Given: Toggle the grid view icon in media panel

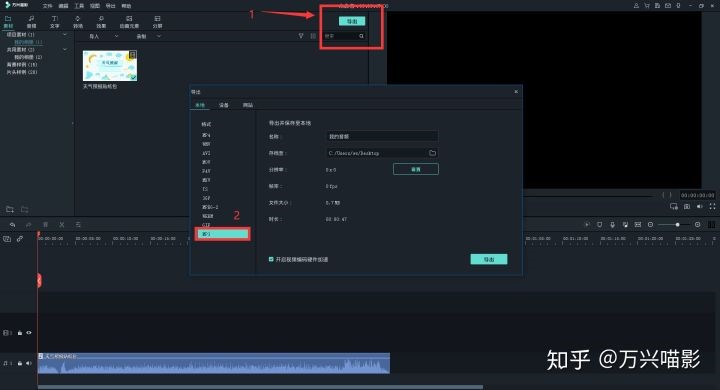Looking at the screenshot, I should click(313, 36).
